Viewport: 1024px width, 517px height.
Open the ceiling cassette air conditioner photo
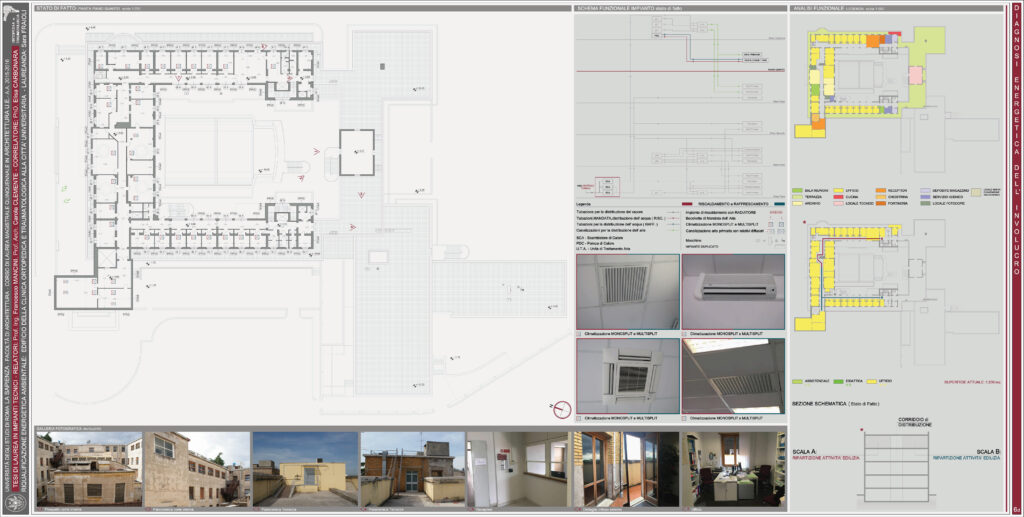[628, 376]
